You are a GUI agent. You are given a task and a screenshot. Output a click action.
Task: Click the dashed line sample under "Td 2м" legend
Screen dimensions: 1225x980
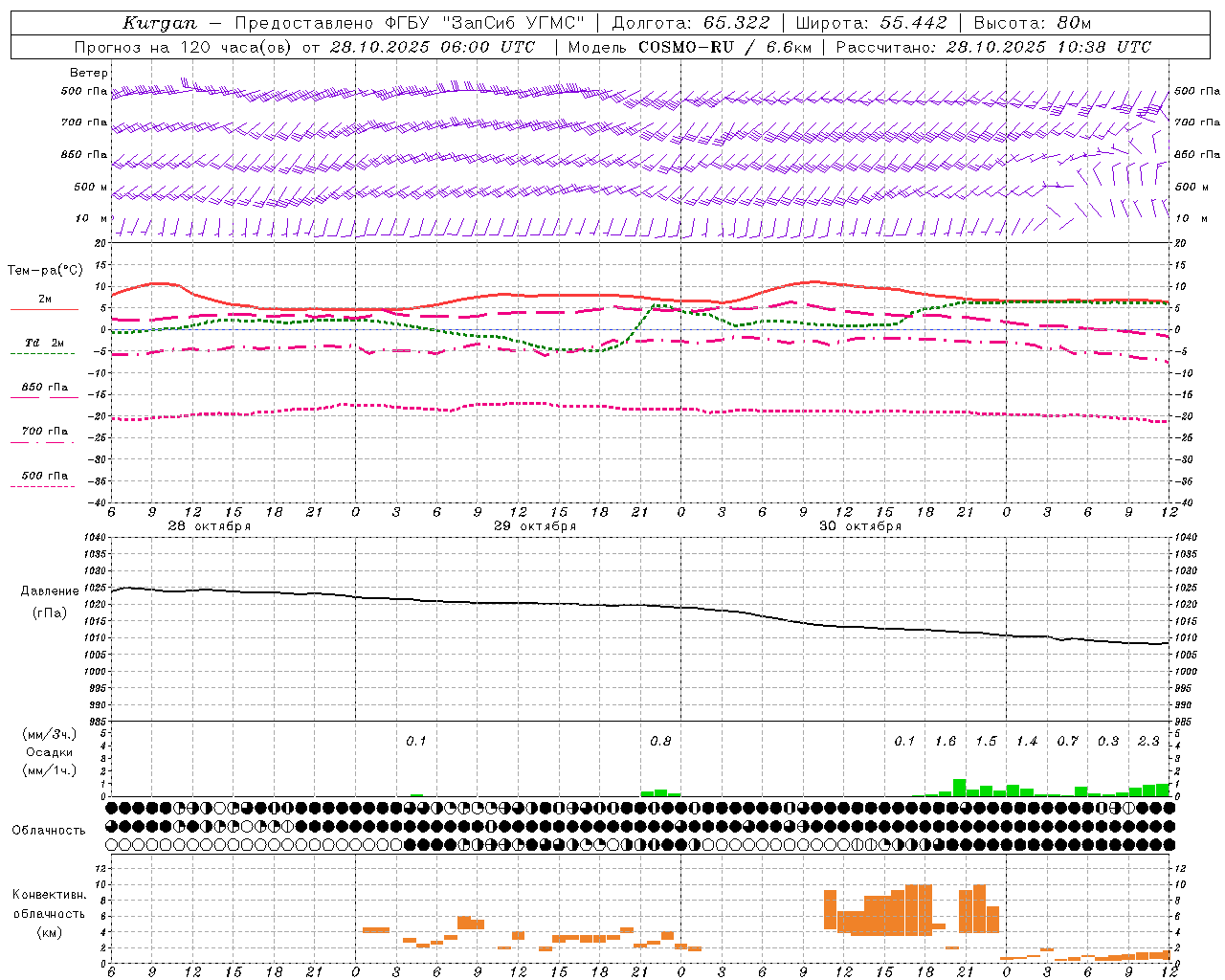(43, 354)
